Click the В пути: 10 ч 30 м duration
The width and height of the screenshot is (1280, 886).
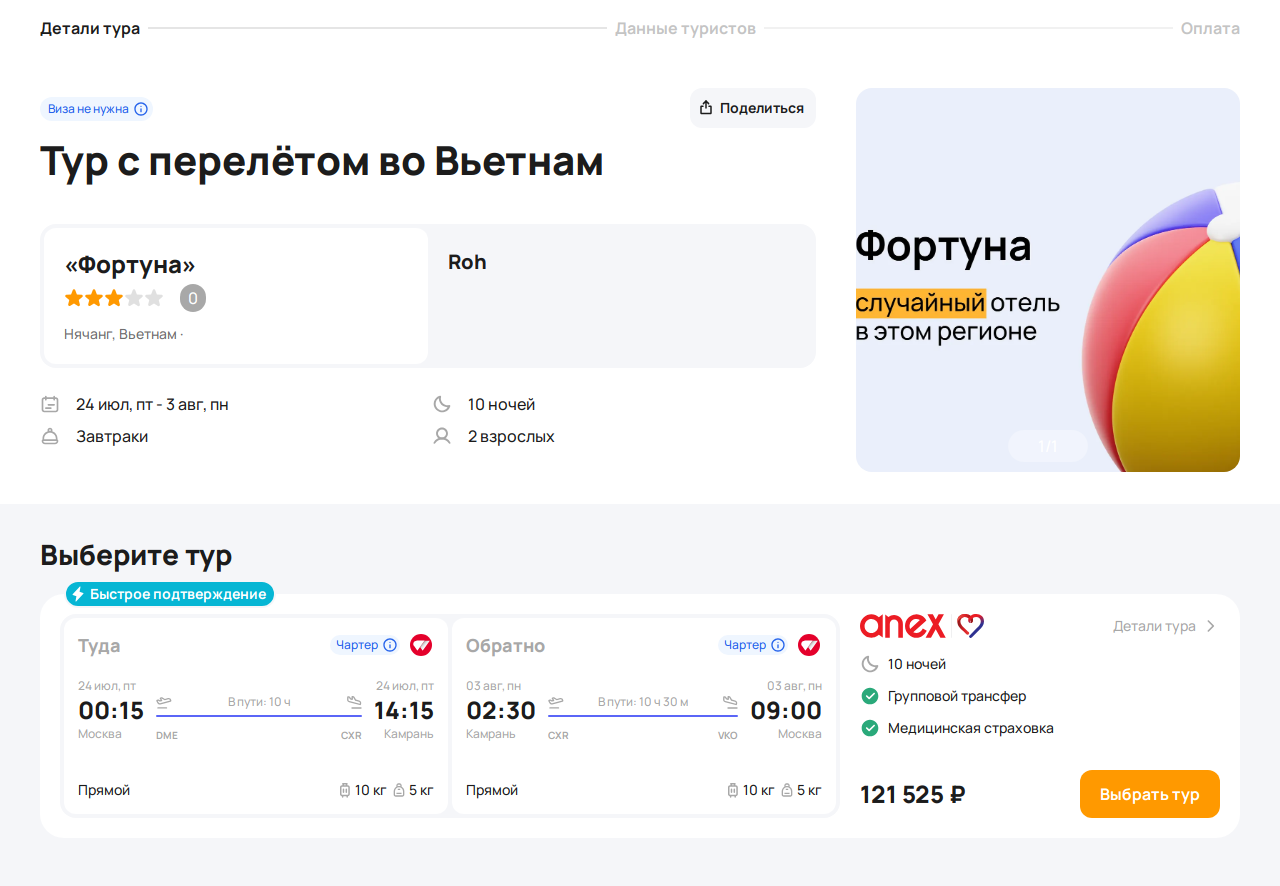tap(643, 702)
